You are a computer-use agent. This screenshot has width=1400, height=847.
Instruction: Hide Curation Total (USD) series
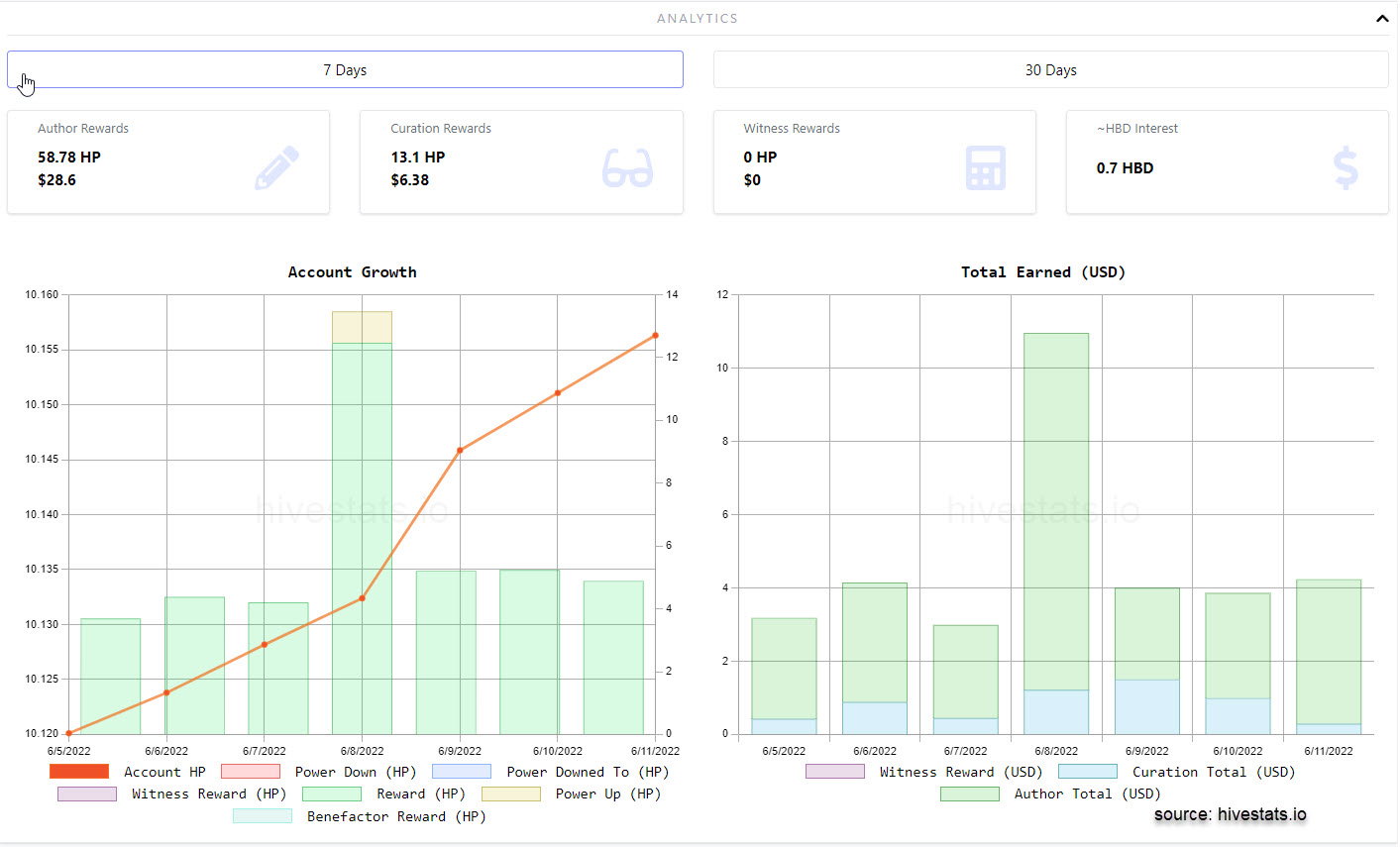click(1177, 772)
